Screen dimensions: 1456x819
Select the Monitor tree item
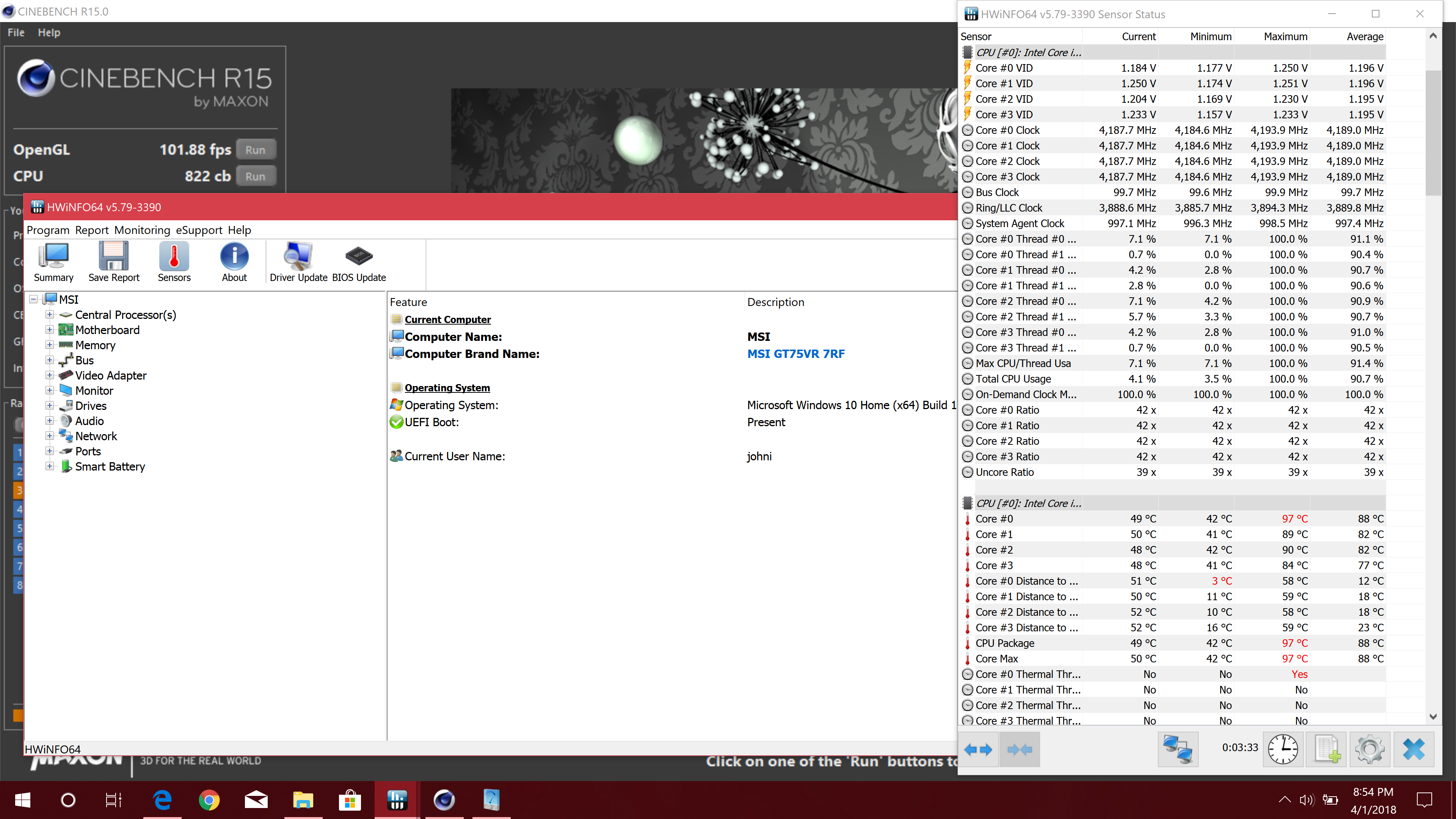[x=94, y=391]
